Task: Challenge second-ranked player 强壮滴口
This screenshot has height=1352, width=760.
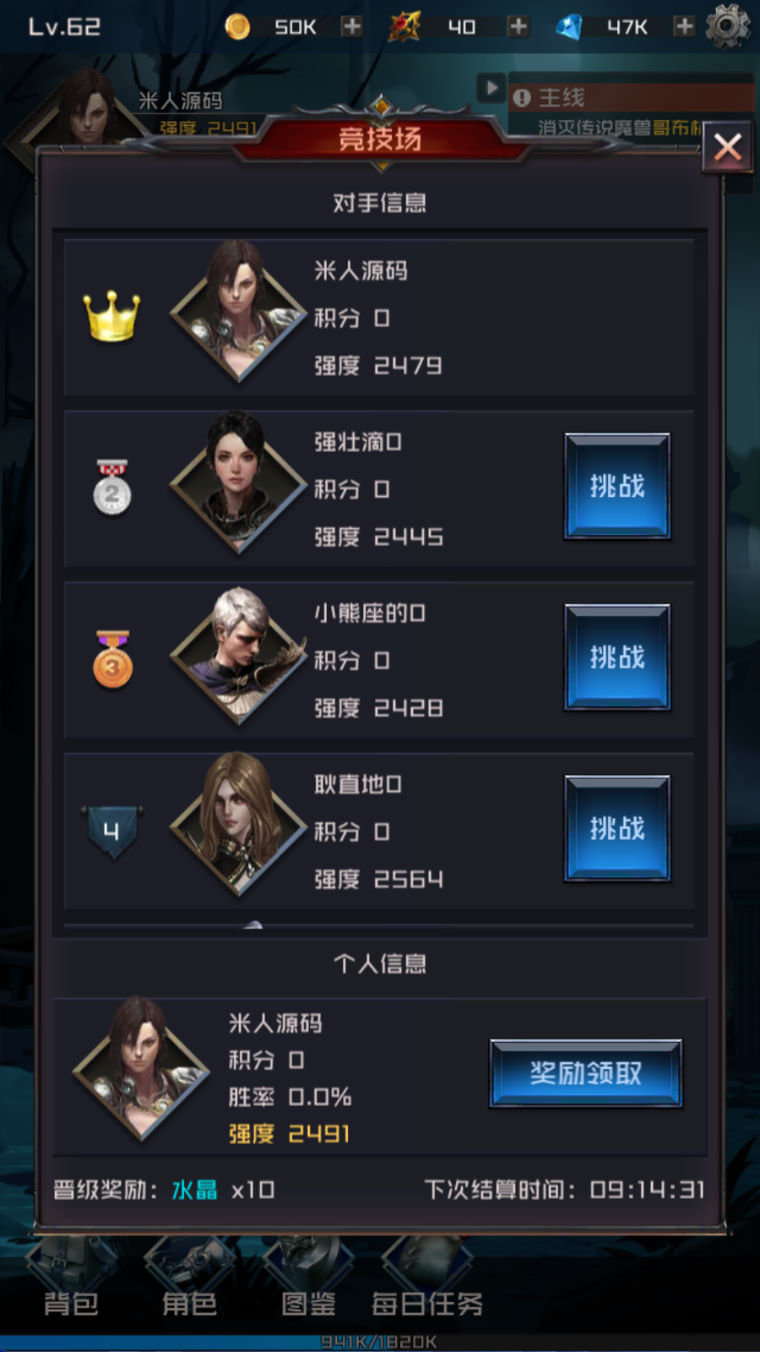Action: pyautogui.click(x=617, y=486)
